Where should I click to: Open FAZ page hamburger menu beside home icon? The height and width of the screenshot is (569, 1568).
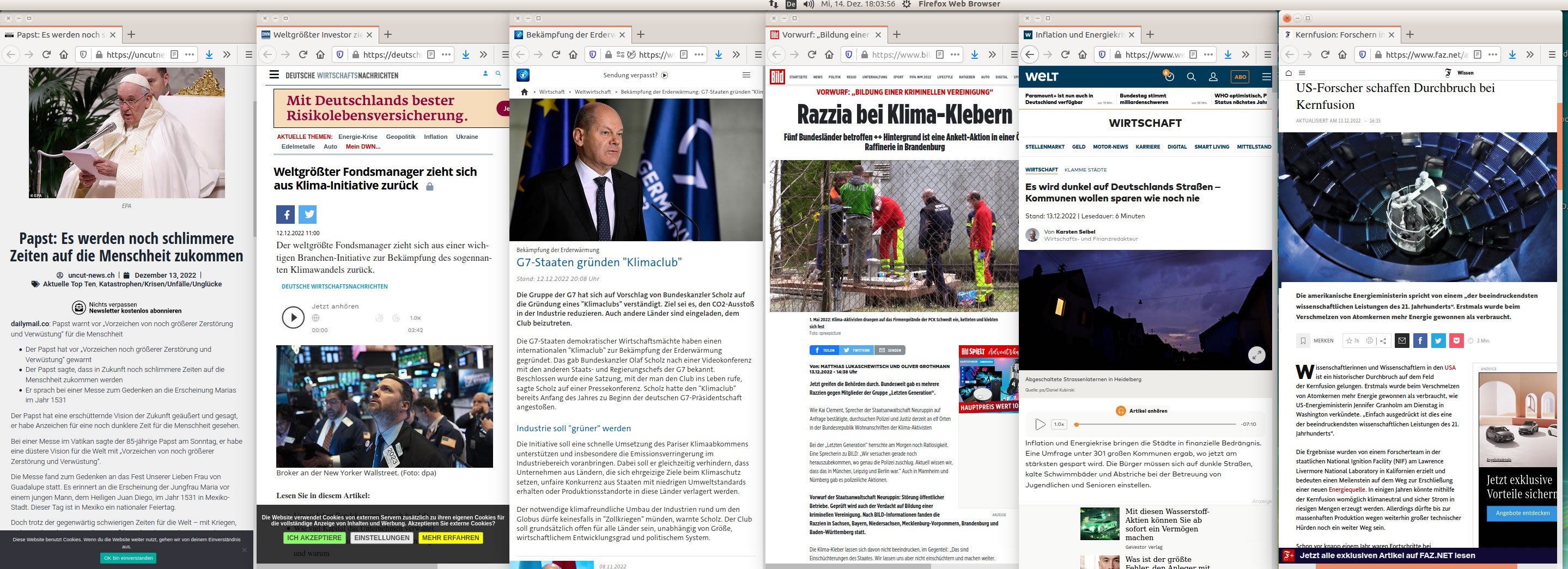[1302, 73]
